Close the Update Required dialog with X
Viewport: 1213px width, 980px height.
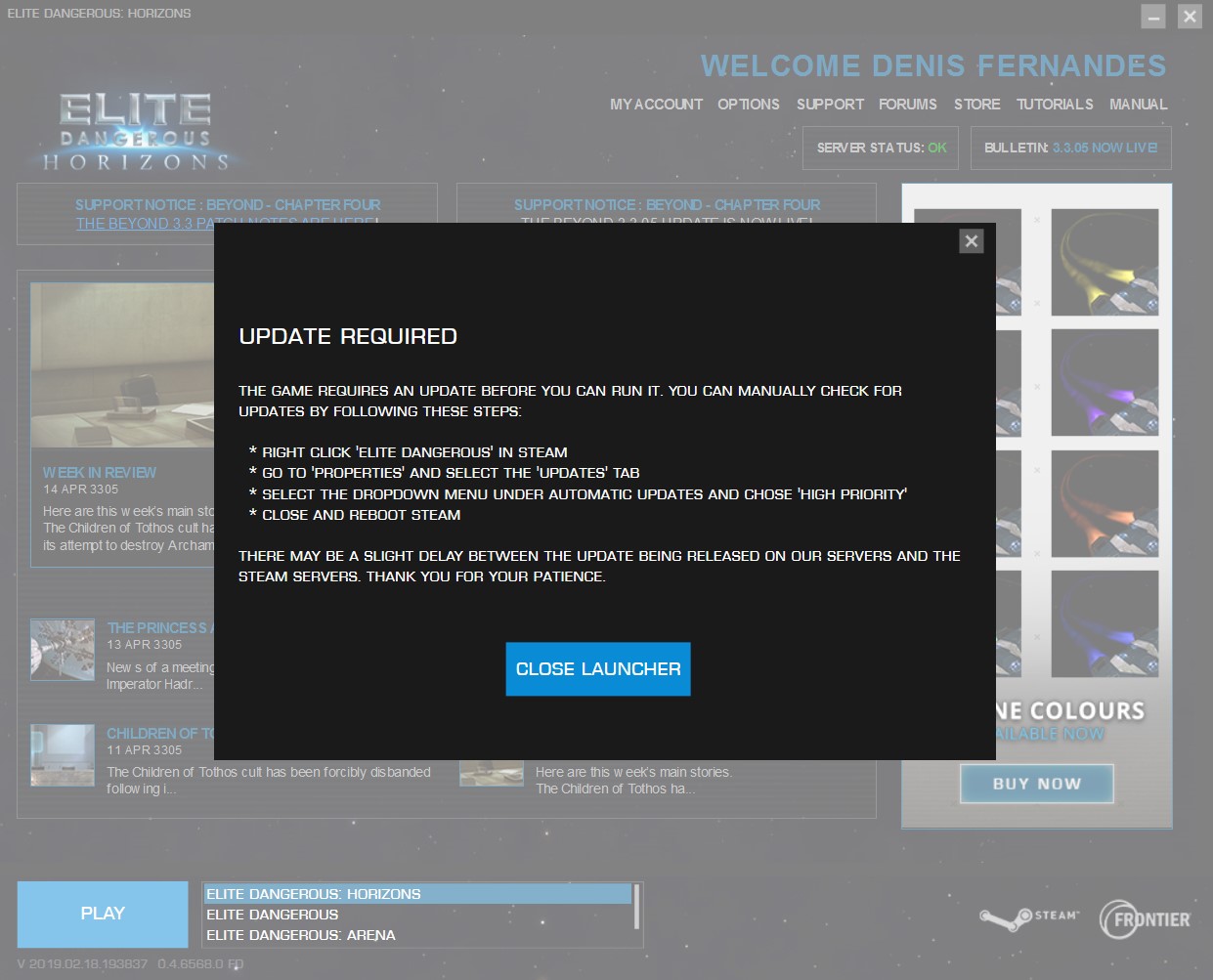(971, 241)
